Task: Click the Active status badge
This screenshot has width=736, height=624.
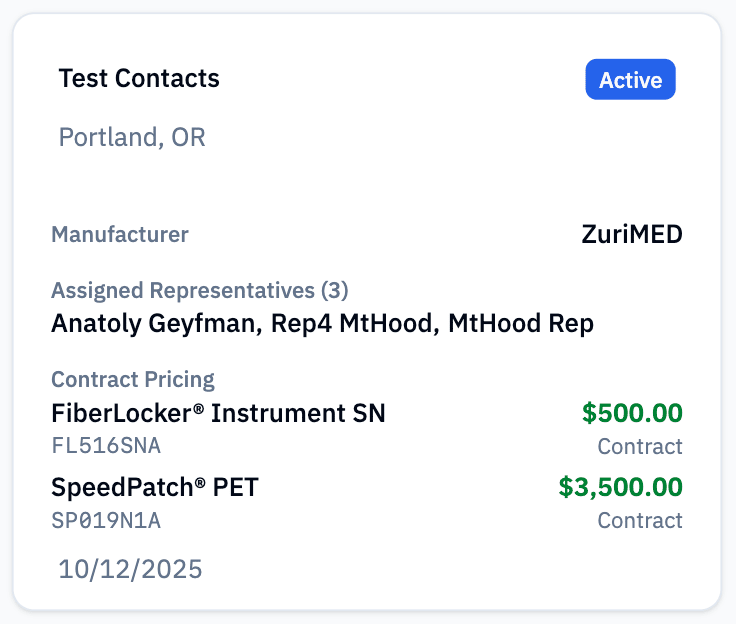Action: [630, 80]
